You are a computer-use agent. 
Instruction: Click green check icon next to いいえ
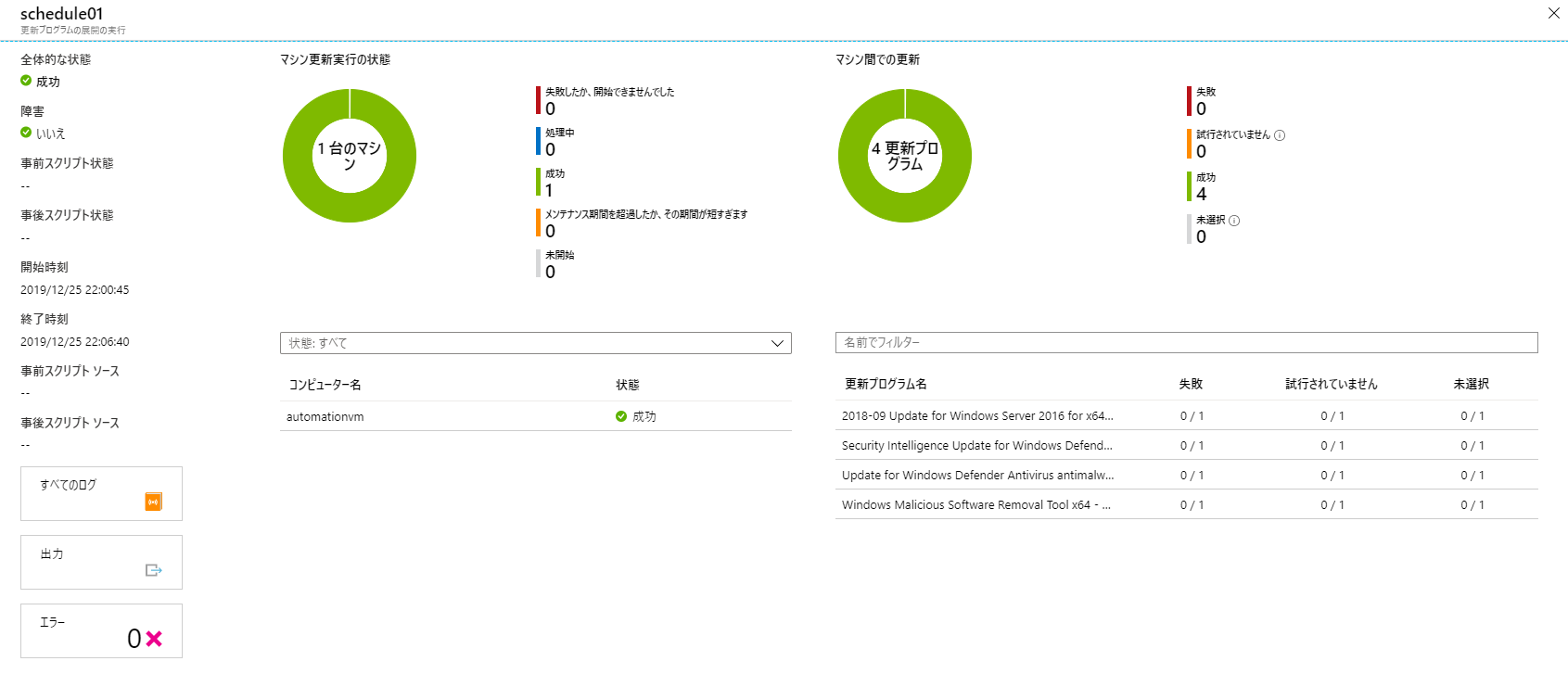[26, 133]
